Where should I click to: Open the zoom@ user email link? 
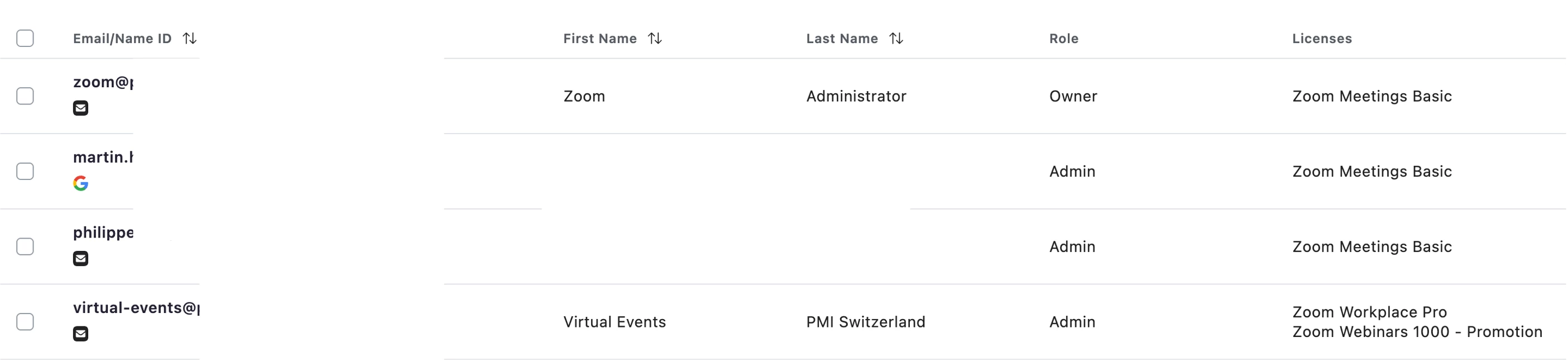(x=103, y=82)
